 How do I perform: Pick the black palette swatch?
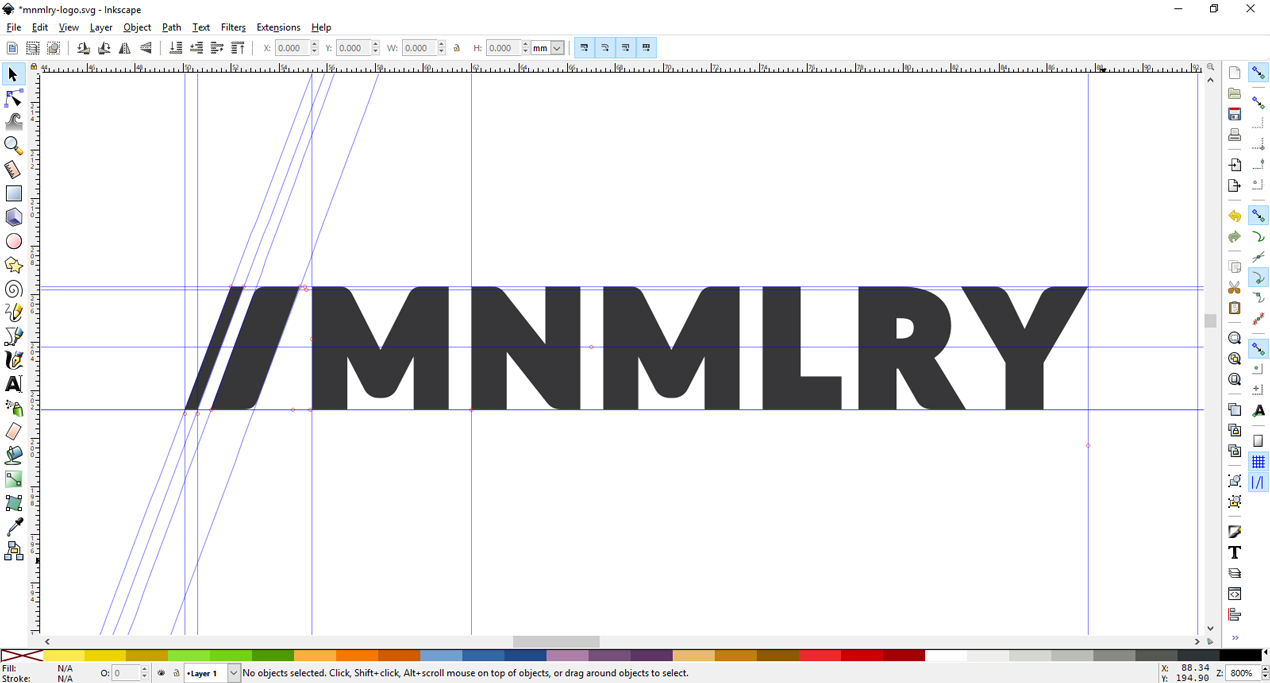pyautogui.click(x=1239, y=656)
